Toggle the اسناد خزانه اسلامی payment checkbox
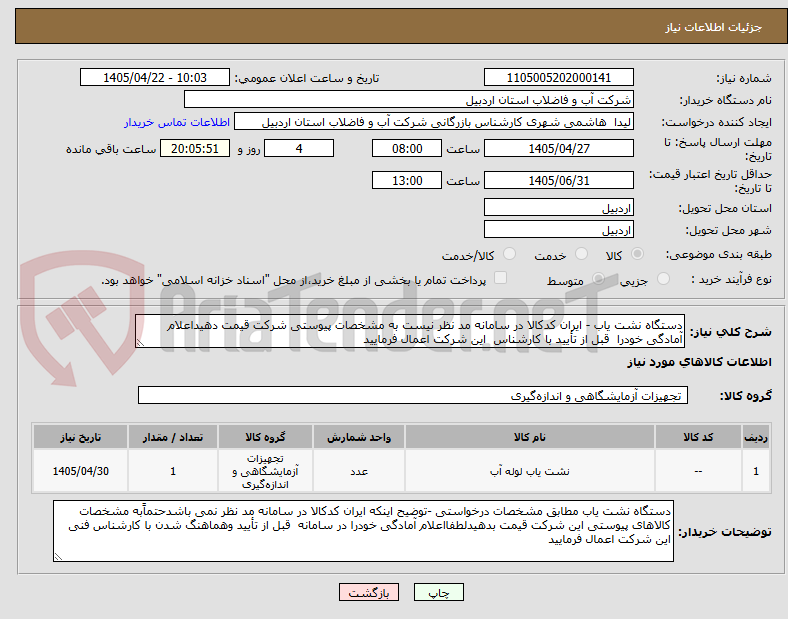Viewport: 788px width, 619px height. 500,278
